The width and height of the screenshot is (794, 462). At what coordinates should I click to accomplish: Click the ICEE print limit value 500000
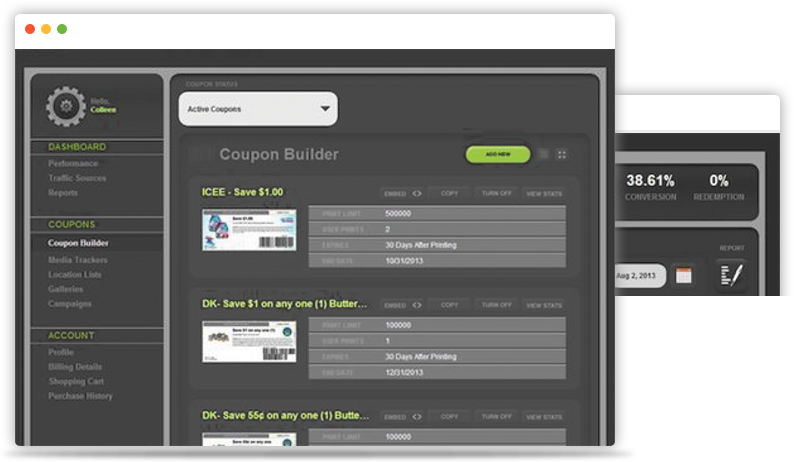coord(398,214)
